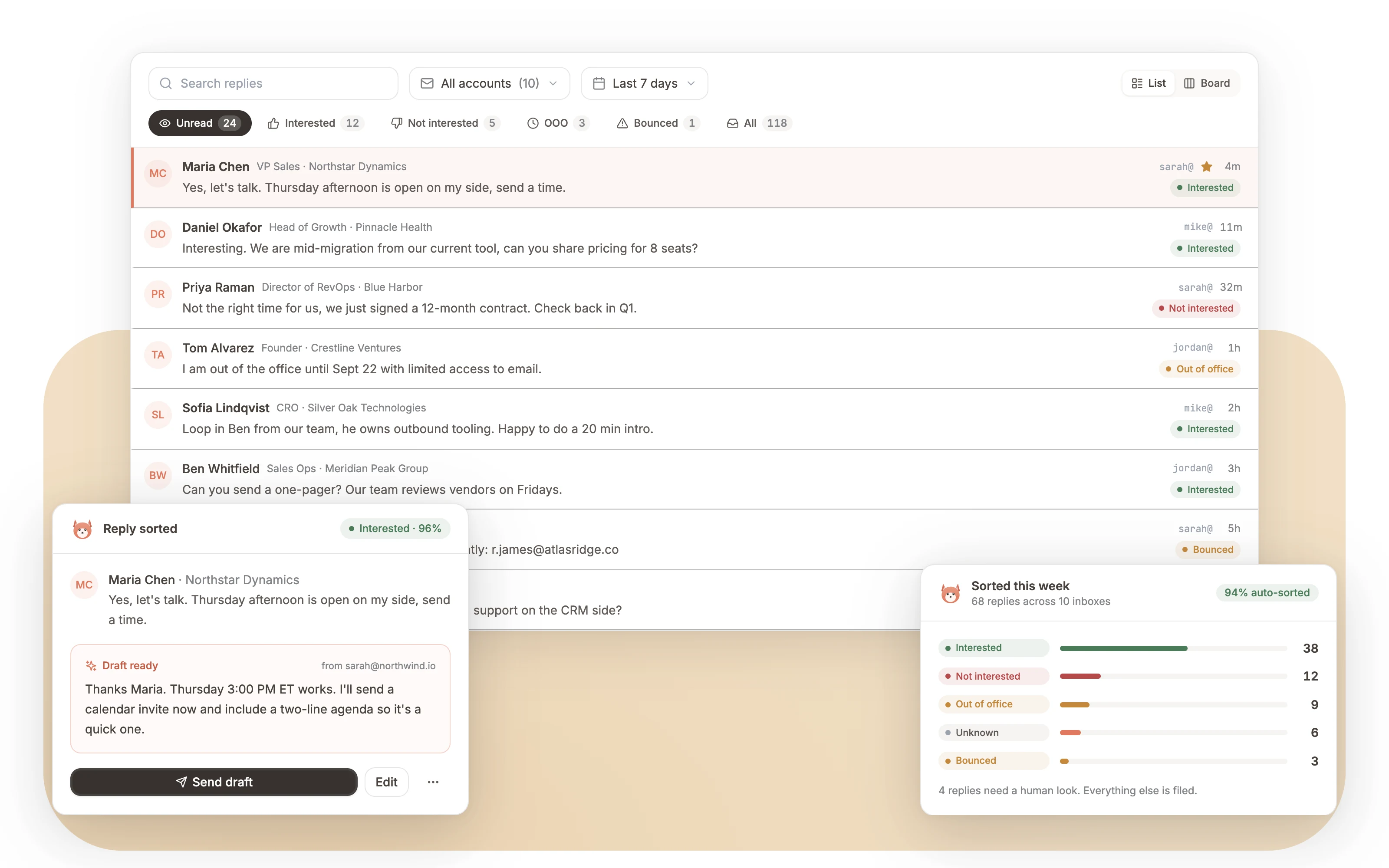Click the TA avatar for Tom Alvarez
This screenshot has width=1389, height=868.
[158, 355]
